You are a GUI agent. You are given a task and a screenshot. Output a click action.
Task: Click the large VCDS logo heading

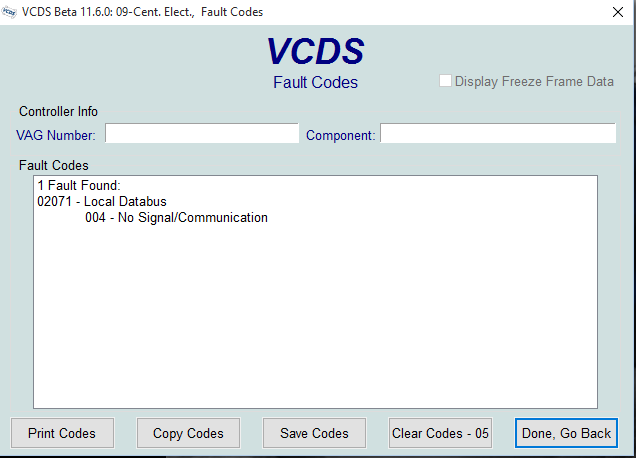316,51
